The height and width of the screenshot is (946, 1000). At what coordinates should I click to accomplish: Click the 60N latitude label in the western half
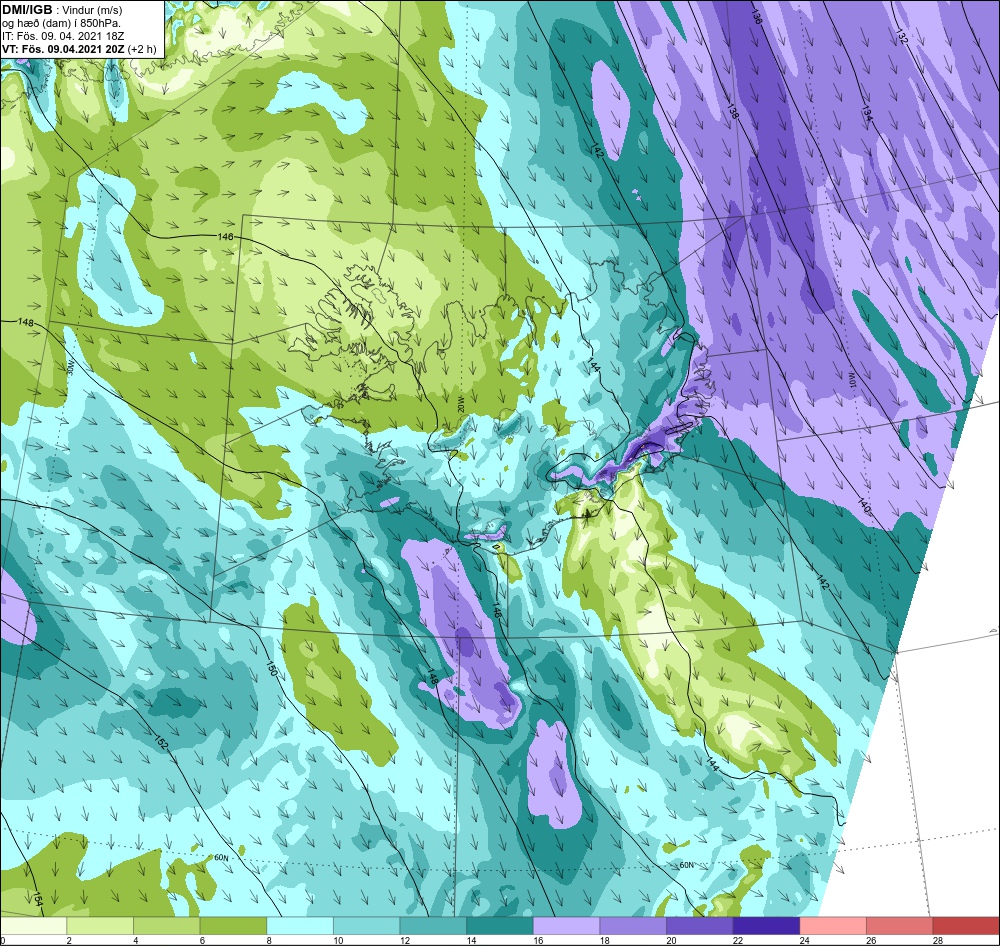221,857
